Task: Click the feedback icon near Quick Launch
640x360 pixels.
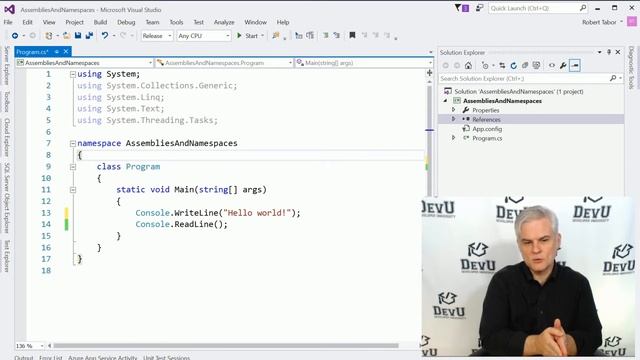Action: pyautogui.click(x=480, y=8)
